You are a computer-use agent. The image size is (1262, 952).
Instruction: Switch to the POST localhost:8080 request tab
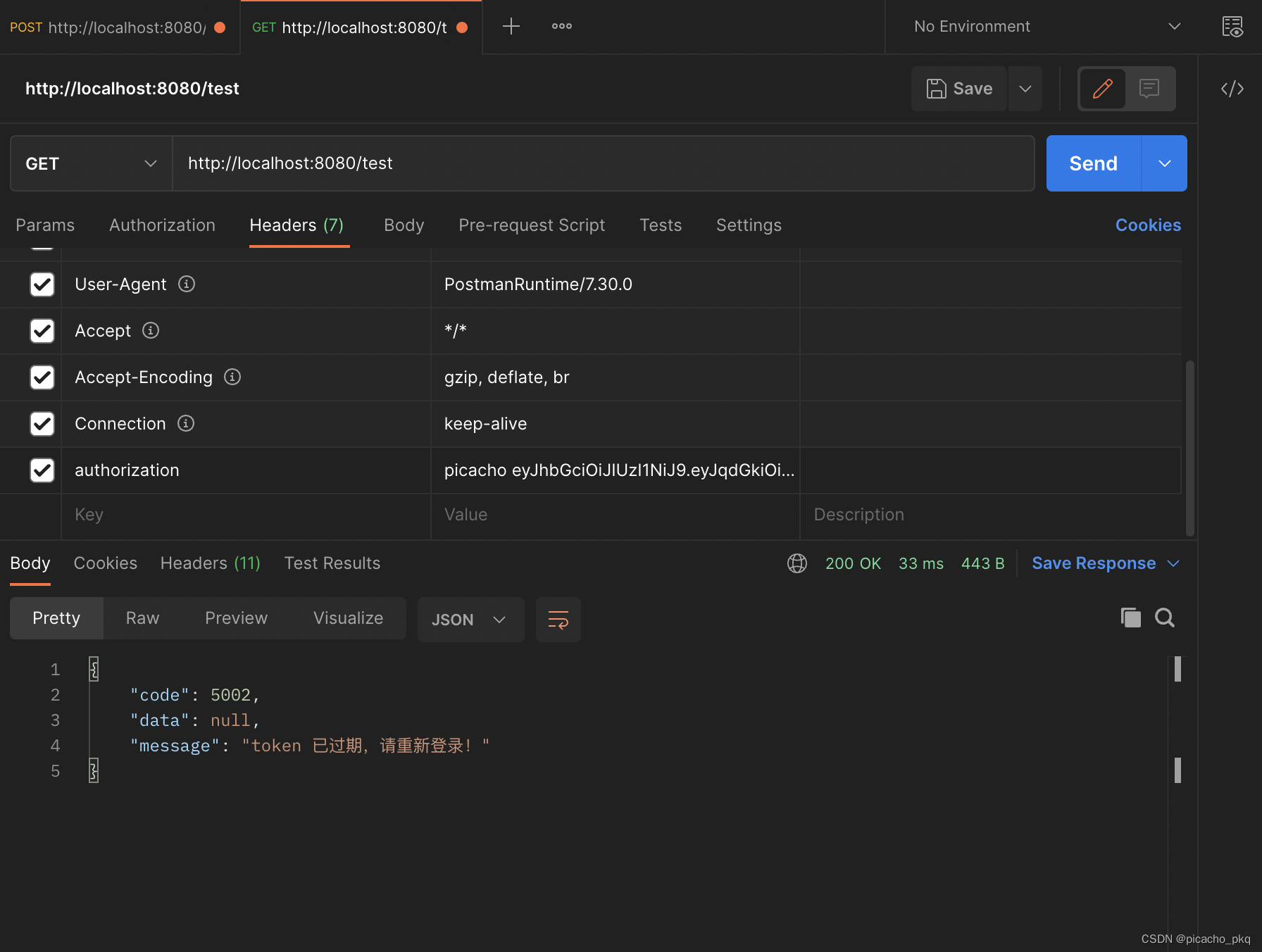point(118,27)
